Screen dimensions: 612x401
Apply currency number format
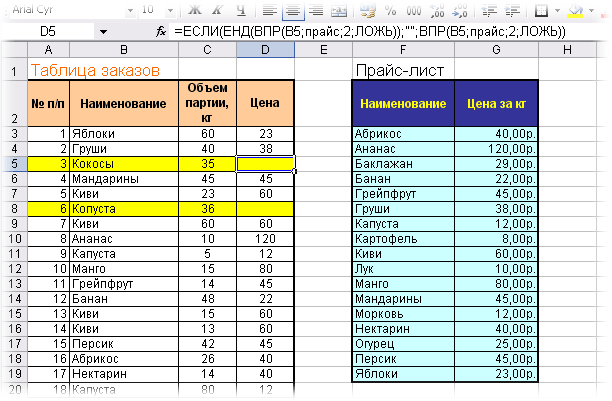click(367, 11)
